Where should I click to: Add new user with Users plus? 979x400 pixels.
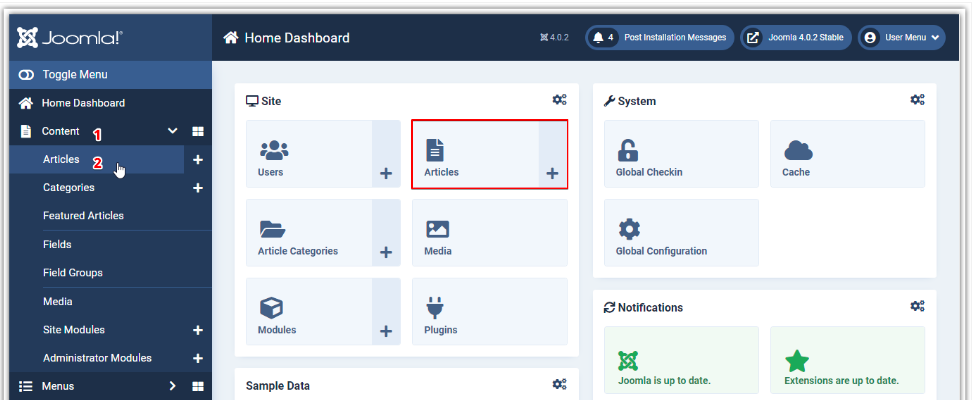click(386, 173)
